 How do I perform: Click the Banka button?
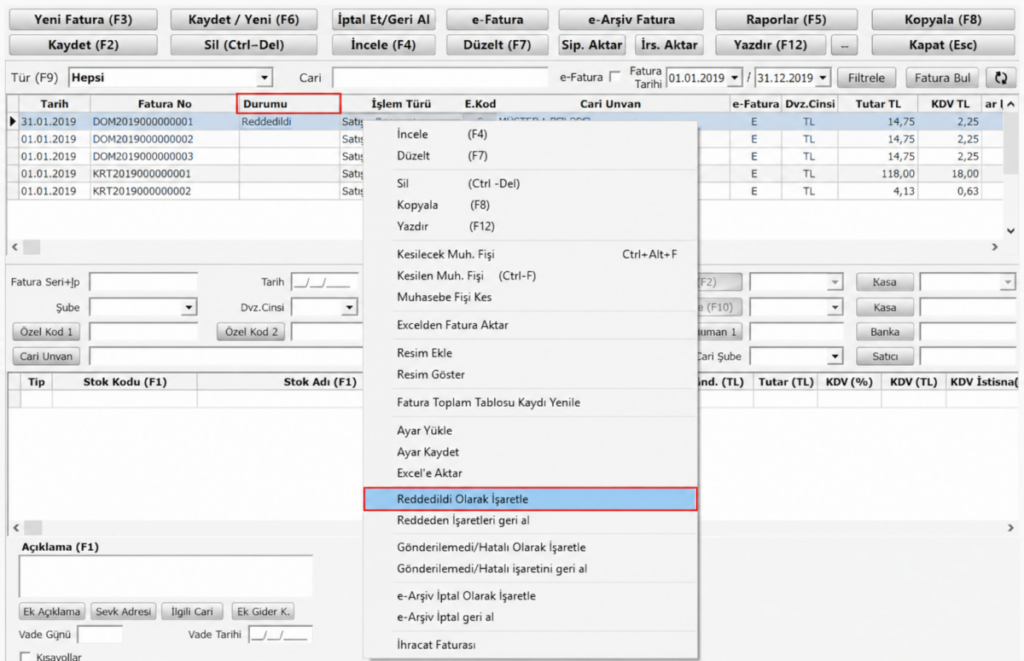click(885, 332)
